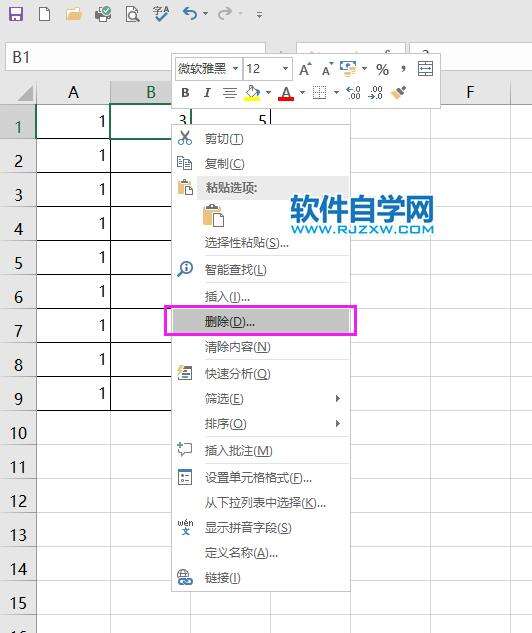Select 清除内容(N) clear contents

click(260, 346)
